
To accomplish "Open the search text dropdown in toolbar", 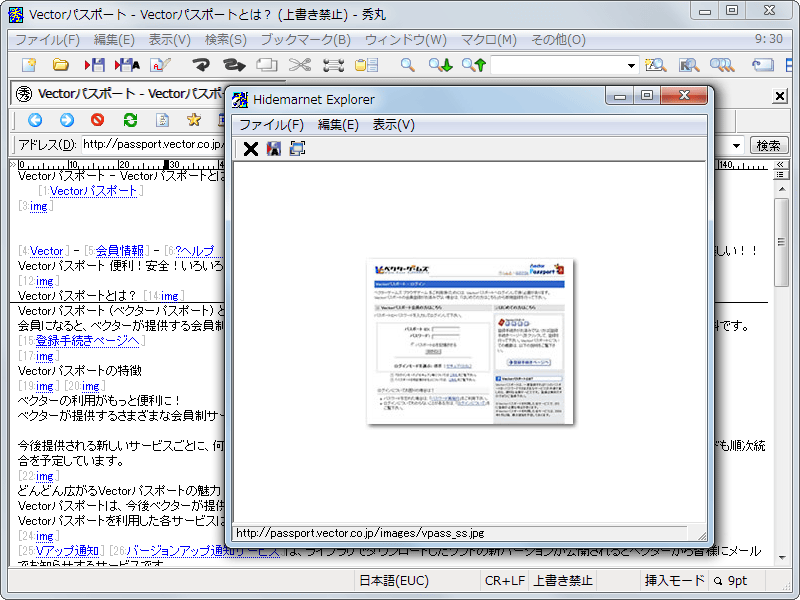I will click(631, 65).
